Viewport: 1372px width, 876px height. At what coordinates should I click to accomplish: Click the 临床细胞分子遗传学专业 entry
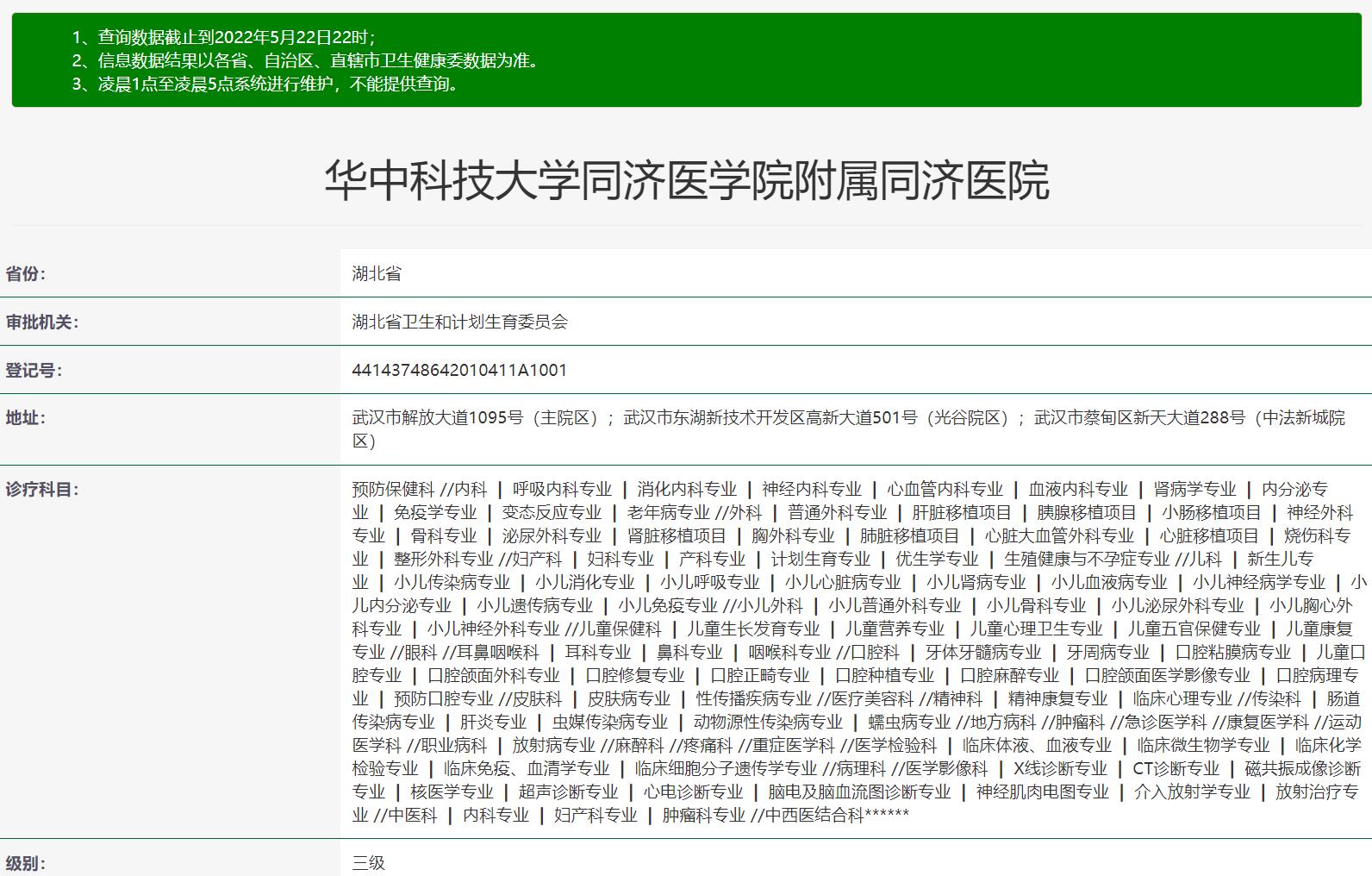click(726, 769)
